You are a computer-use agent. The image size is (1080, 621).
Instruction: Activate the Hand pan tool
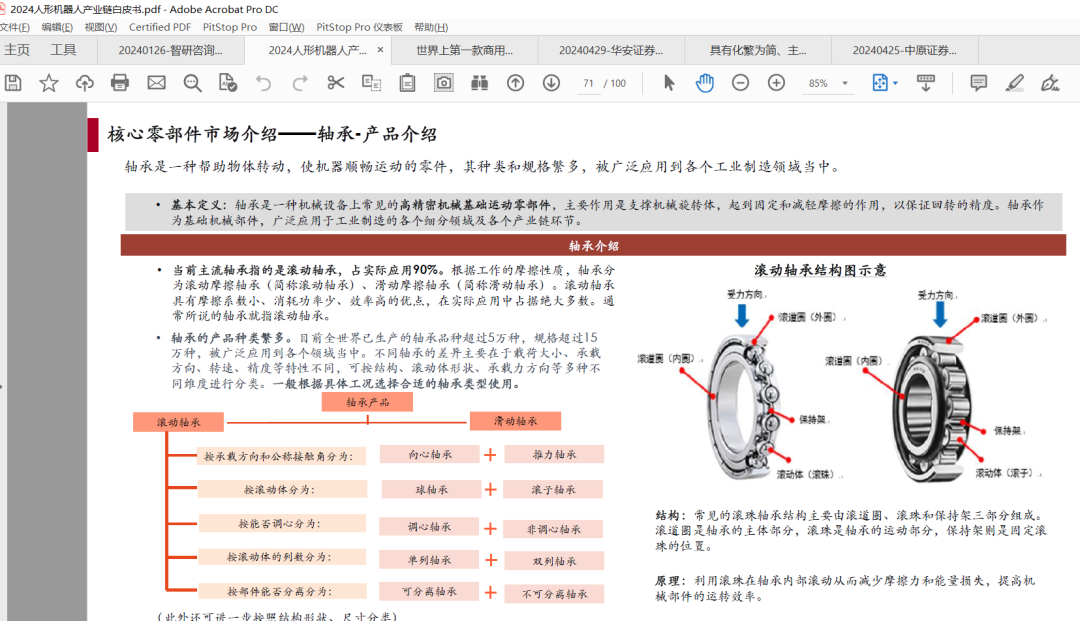click(x=705, y=83)
